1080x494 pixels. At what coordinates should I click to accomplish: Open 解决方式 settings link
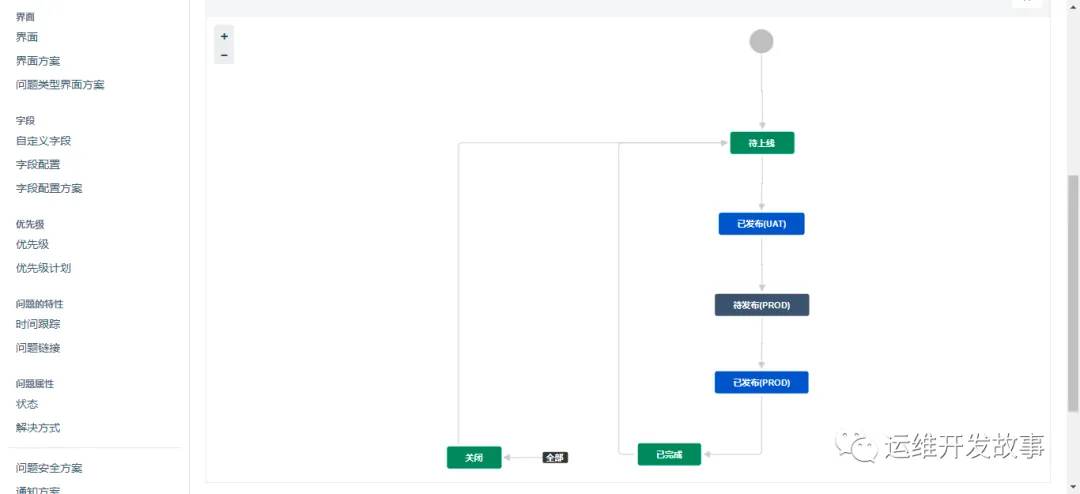pos(38,428)
